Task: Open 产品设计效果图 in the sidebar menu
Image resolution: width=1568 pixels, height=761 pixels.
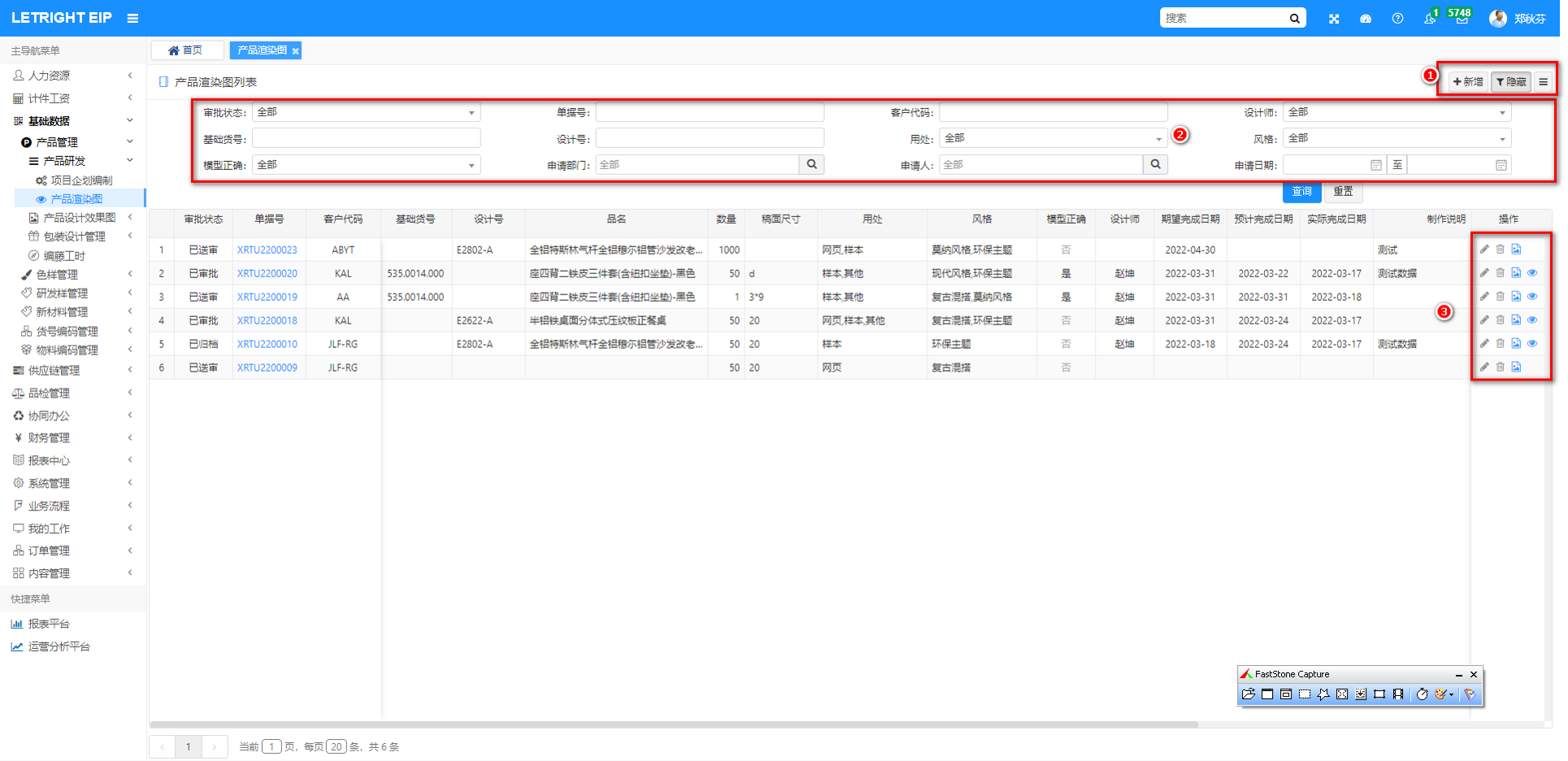Action: 79,218
